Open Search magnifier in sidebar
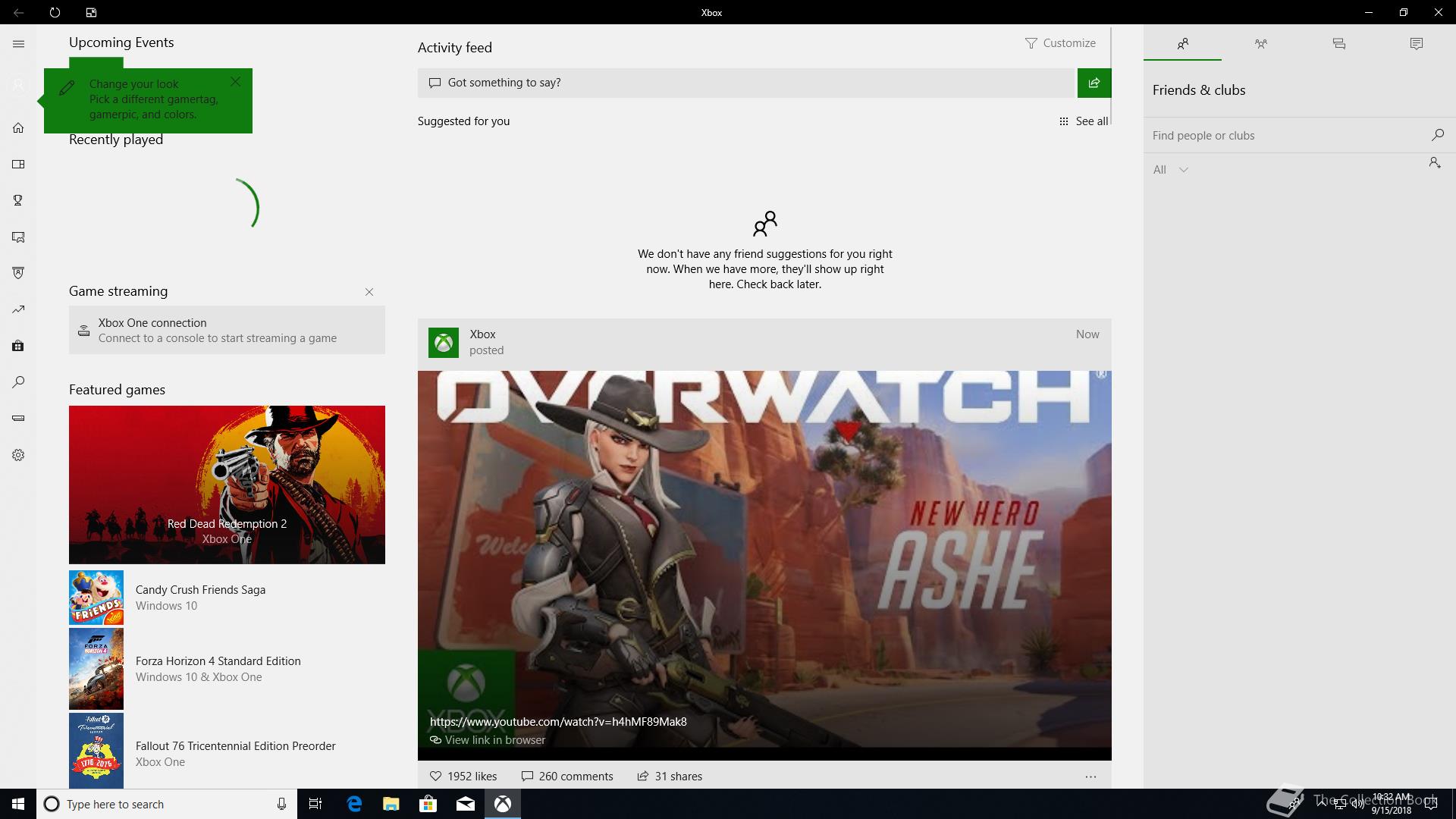 (18, 382)
